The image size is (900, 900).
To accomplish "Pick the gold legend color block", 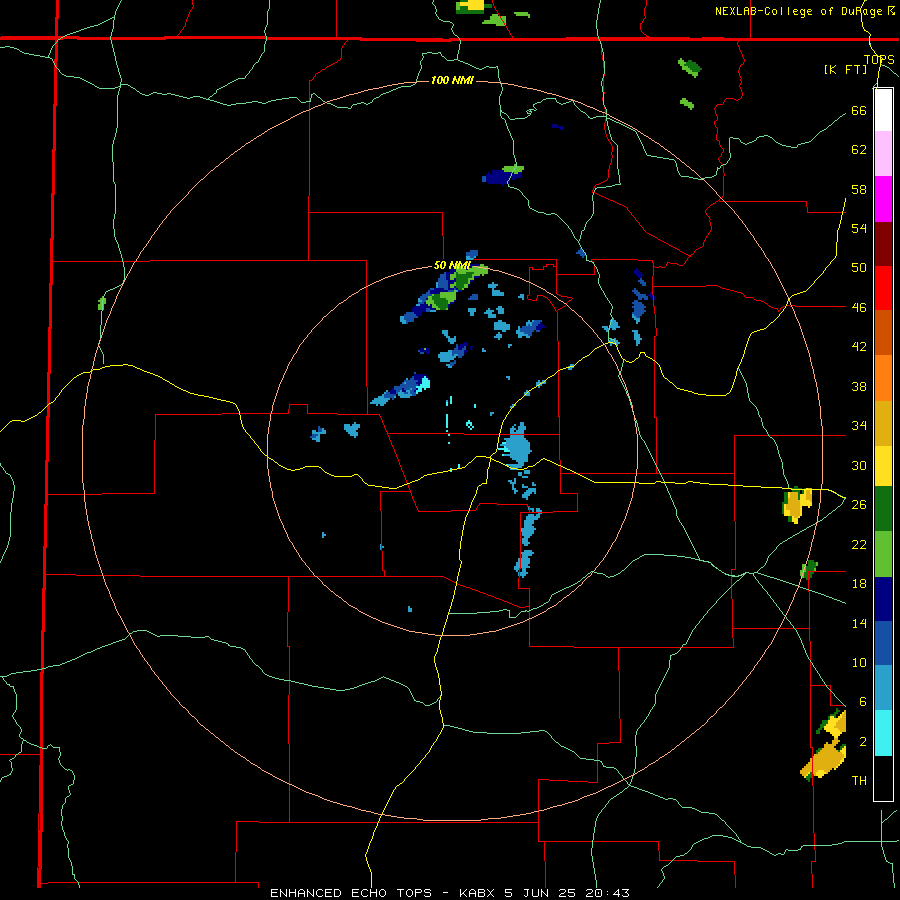I will coord(883,424).
